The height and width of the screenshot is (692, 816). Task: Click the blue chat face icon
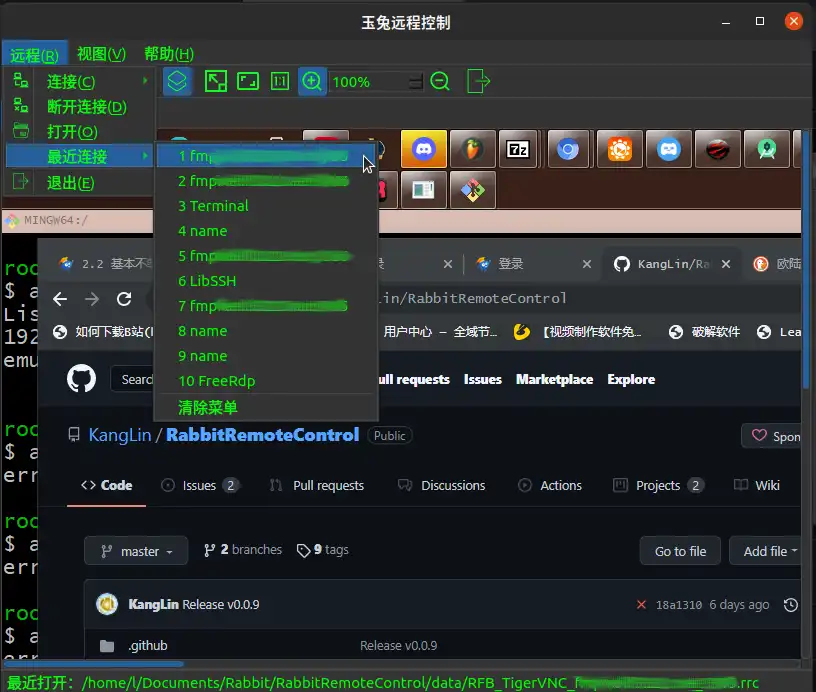pyautogui.click(x=669, y=149)
